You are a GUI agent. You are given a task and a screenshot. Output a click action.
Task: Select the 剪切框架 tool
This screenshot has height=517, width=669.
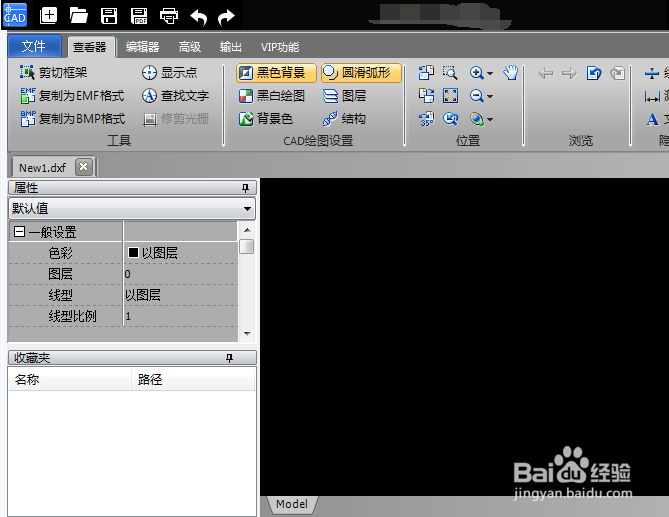pyautogui.click(x=54, y=73)
